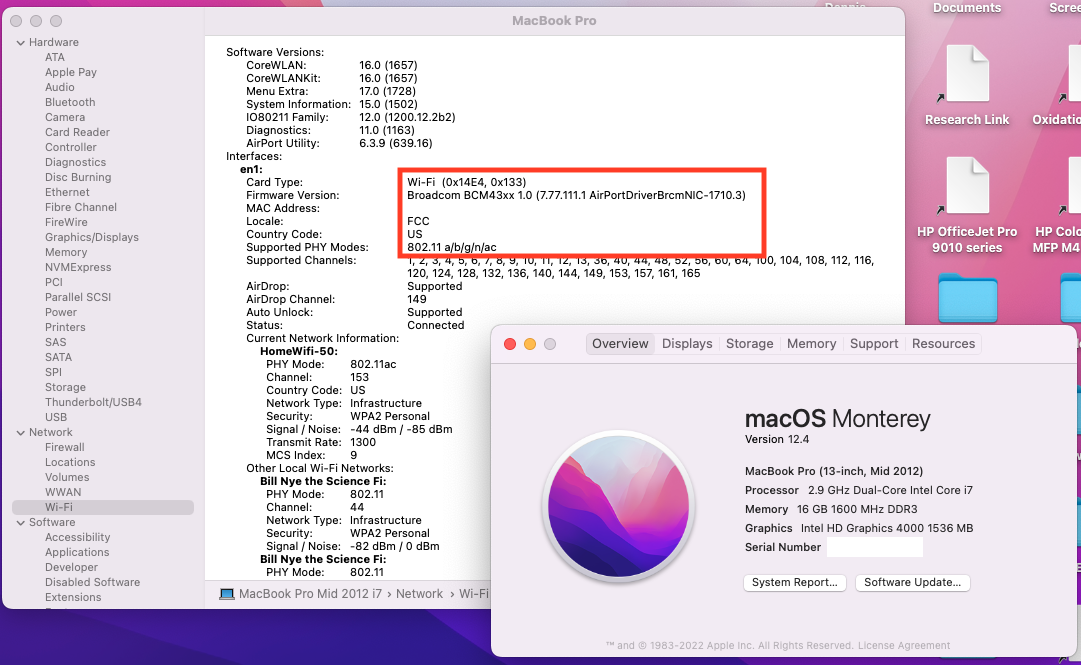
Task: Select Volumes under Network
Action: (67, 478)
